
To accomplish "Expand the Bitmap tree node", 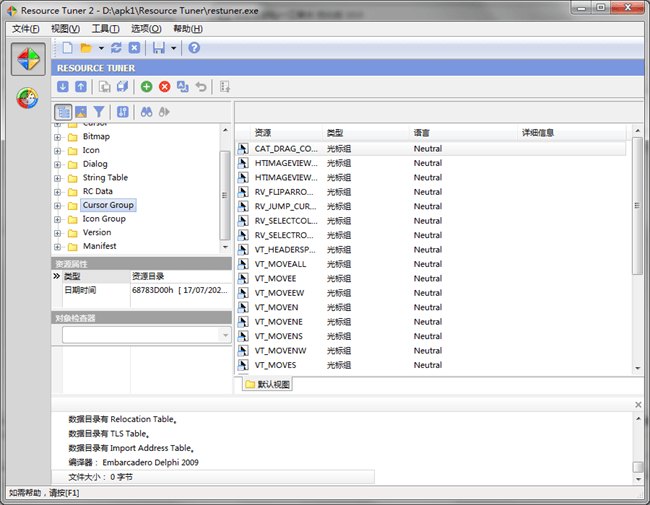I will 58,137.
